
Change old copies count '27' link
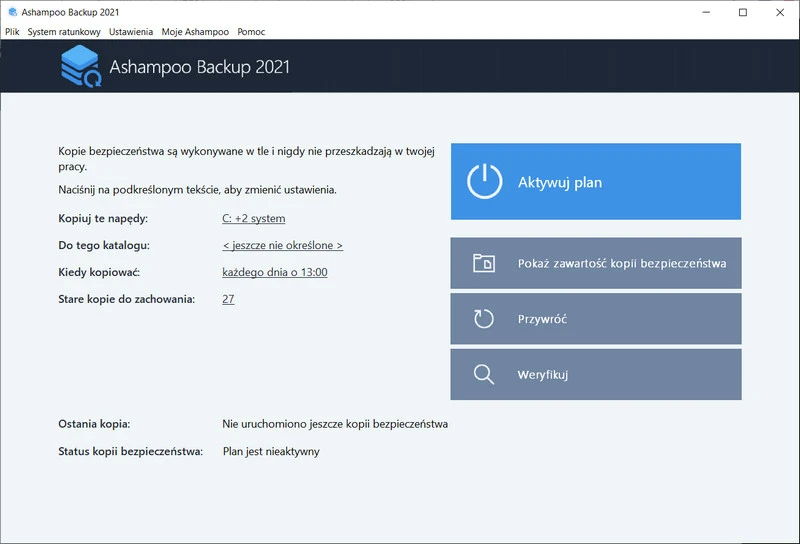point(228,299)
